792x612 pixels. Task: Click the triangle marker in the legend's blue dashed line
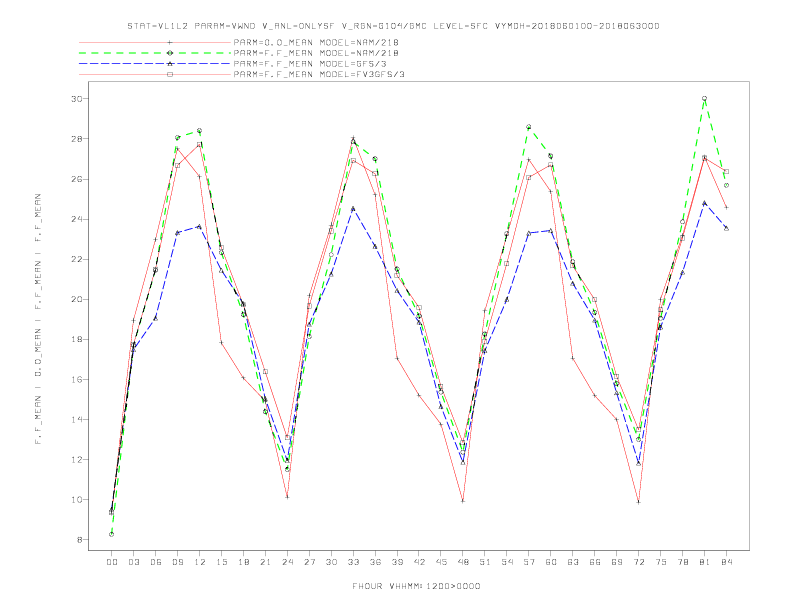pos(170,64)
